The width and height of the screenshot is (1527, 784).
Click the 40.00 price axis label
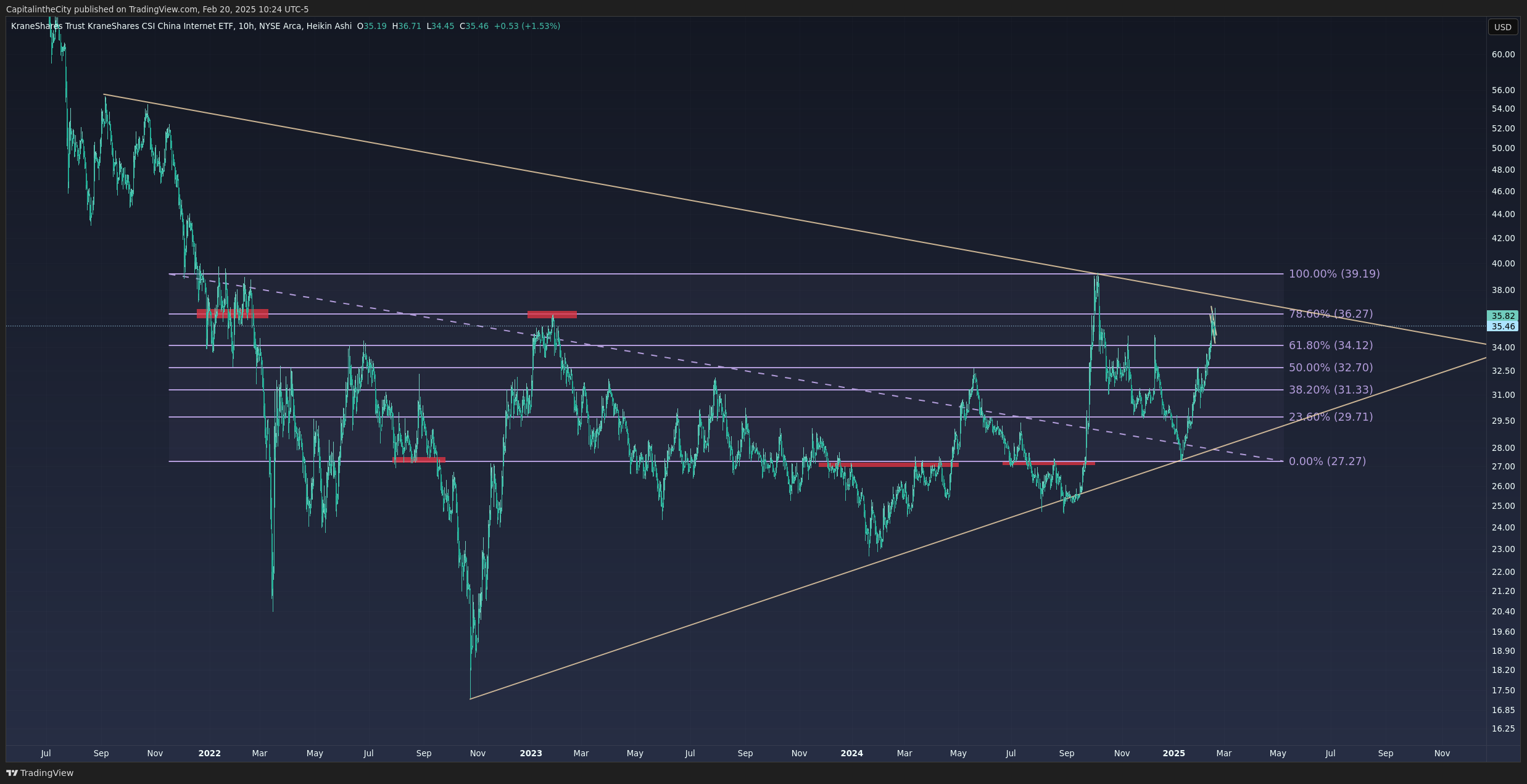pyautogui.click(x=1503, y=263)
